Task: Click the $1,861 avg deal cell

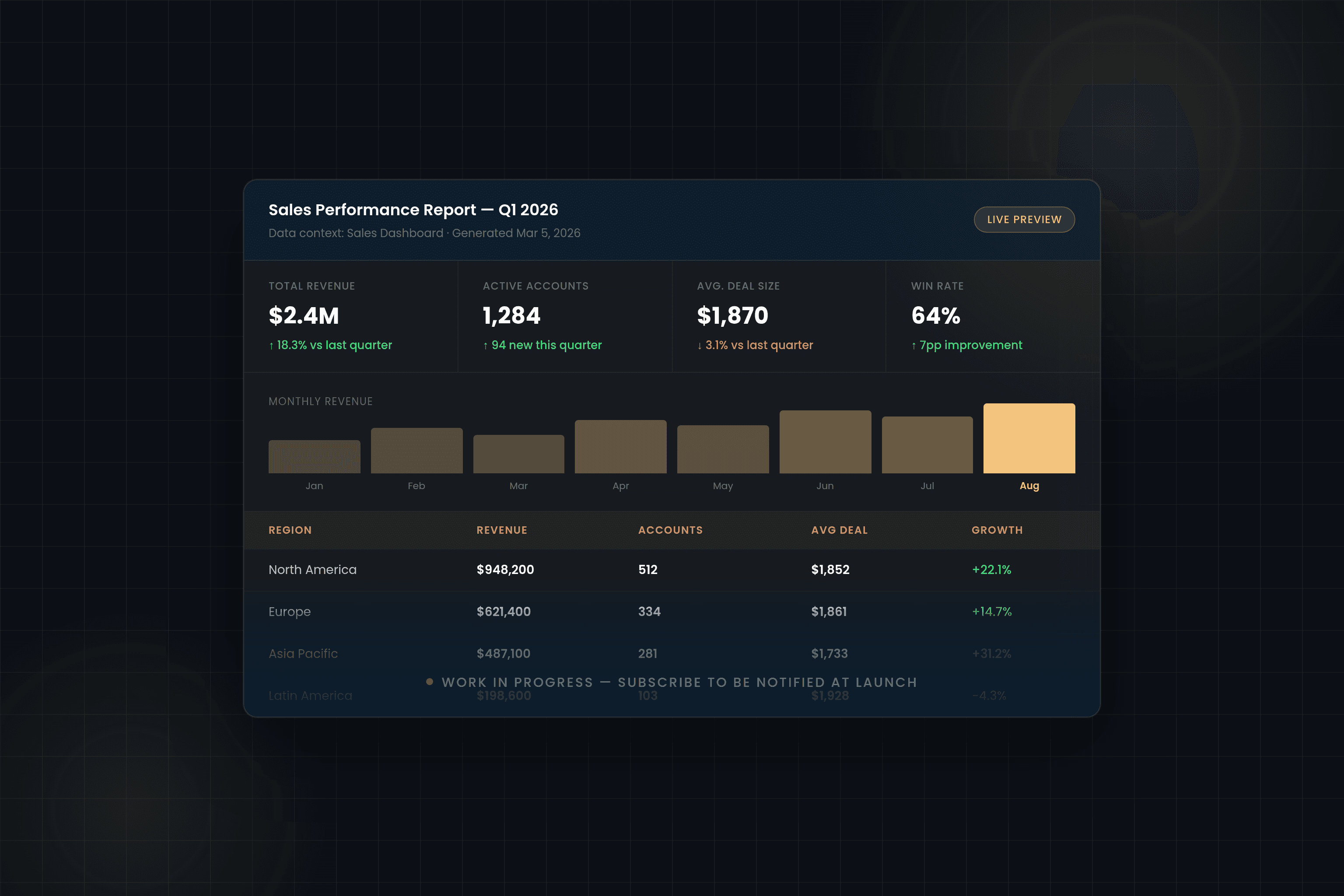Action: 829,612
